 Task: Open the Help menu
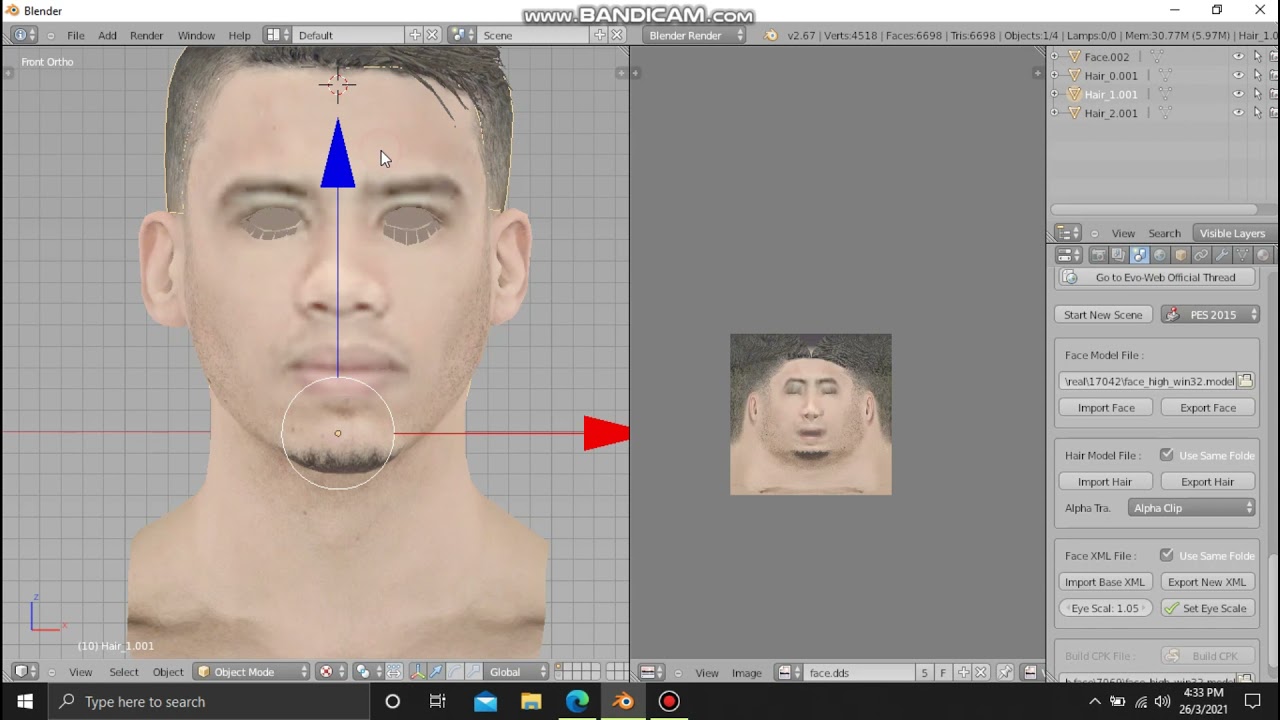point(239,35)
